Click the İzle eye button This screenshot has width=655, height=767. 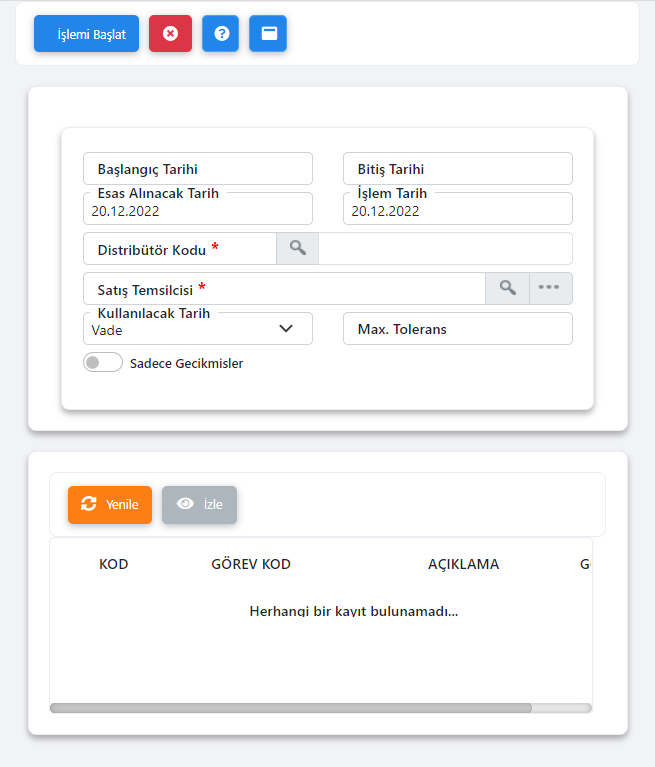[x=199, y=505]
